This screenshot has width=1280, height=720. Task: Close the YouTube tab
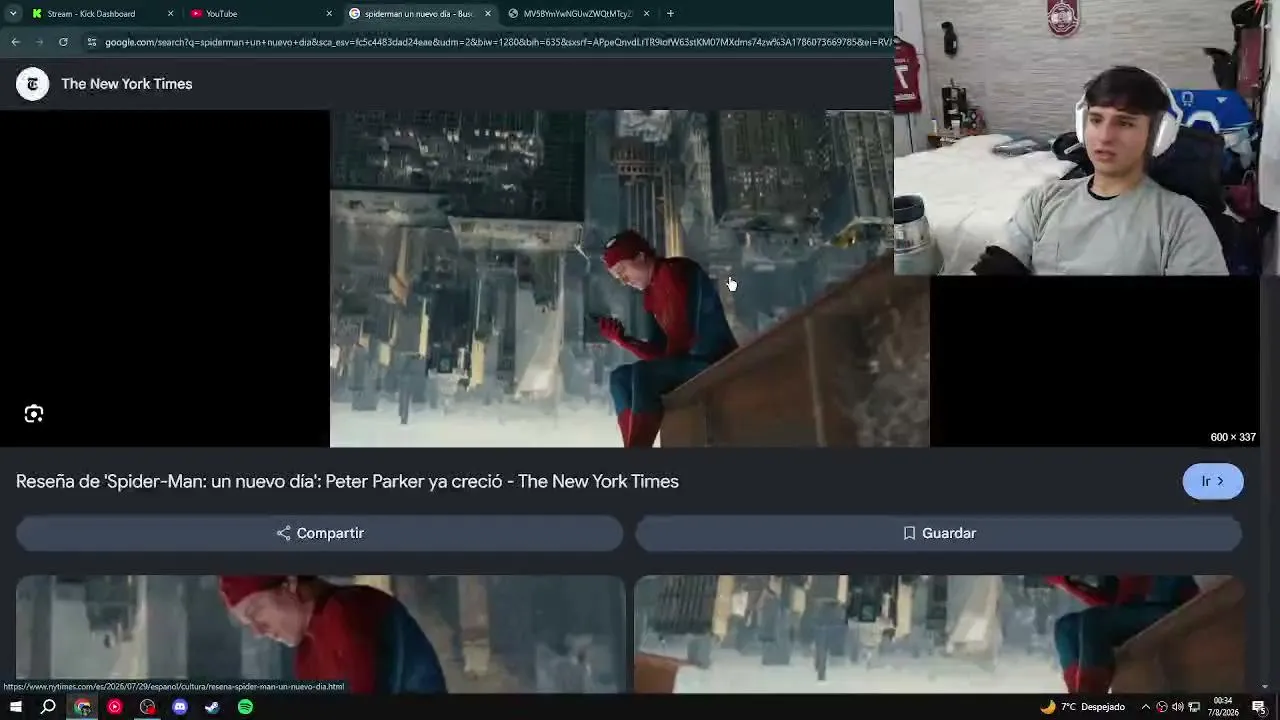(329, 14)
